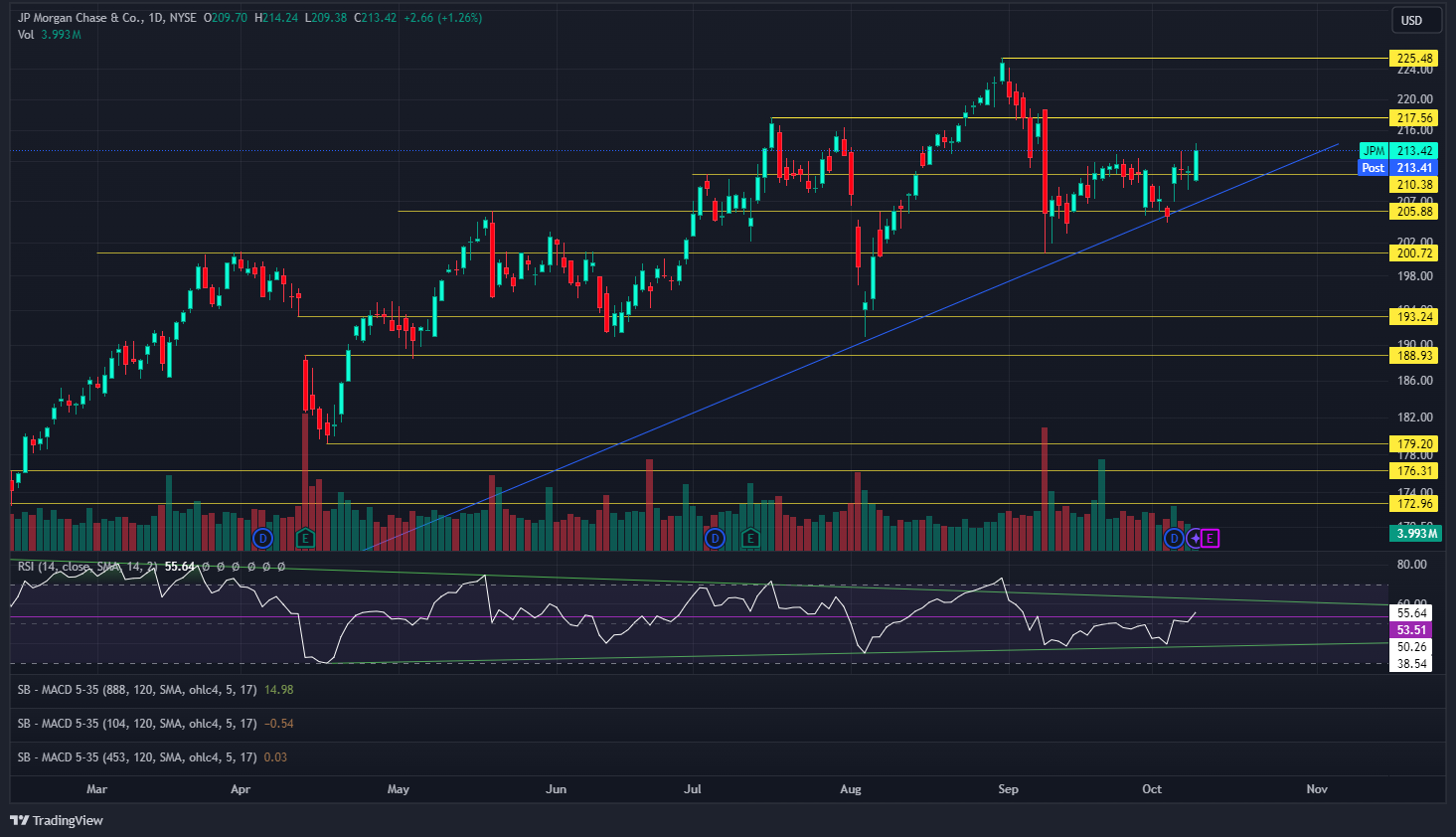Click the 179.20 price line label
Viewport: 1456px width, 837px height.
tap(1414, 444)
